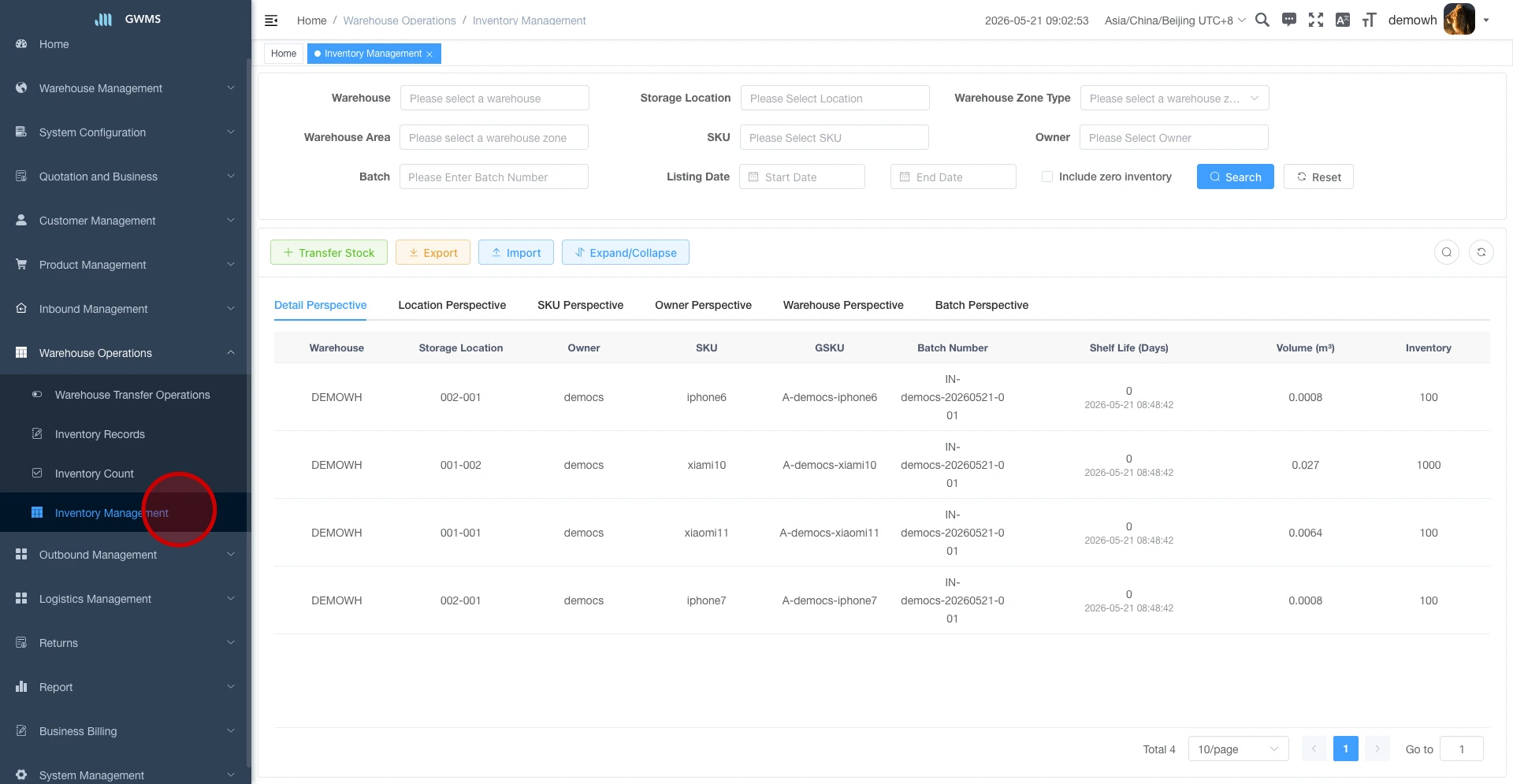Toggle the sidebar collapse hamburger icon
The height and width of the screenshot is (784, 1513).
[271, 20]
